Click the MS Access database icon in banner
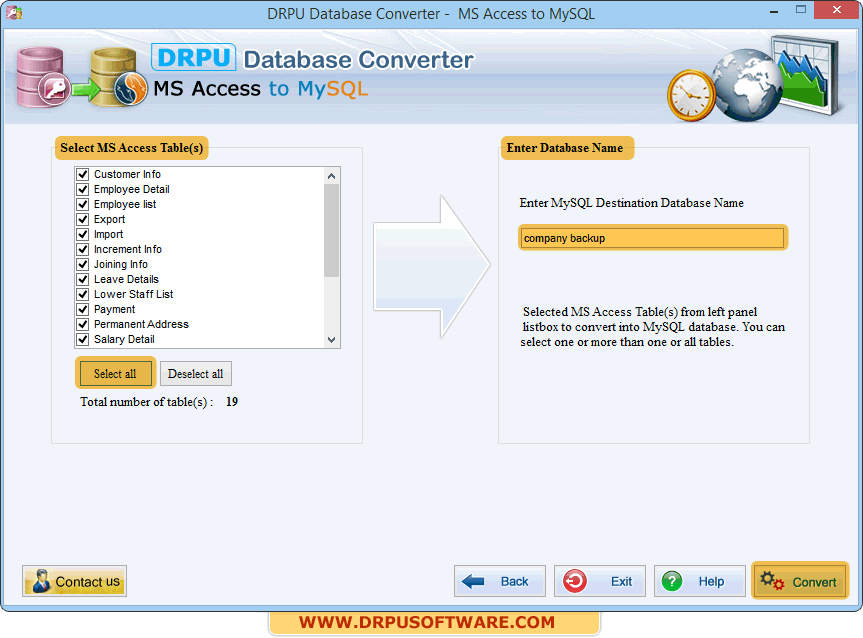The height and width of the screenshot is (638, 863). [x=43, y=78]
